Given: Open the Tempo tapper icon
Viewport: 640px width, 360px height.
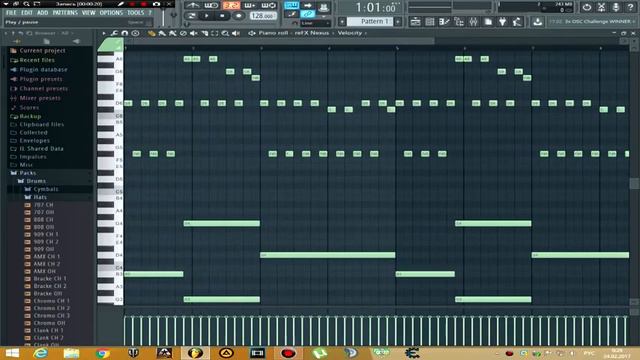Looking at the screenshot, I should (517, 21).
